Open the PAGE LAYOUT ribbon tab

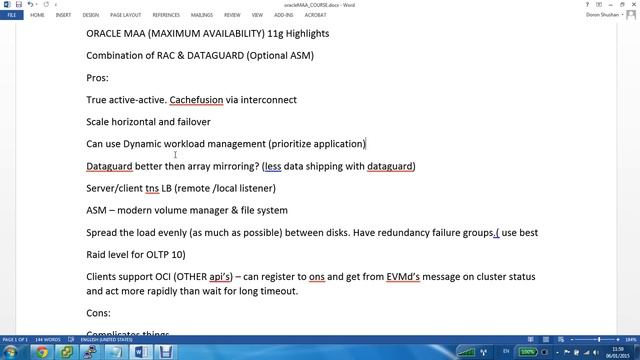click(125, 15)
